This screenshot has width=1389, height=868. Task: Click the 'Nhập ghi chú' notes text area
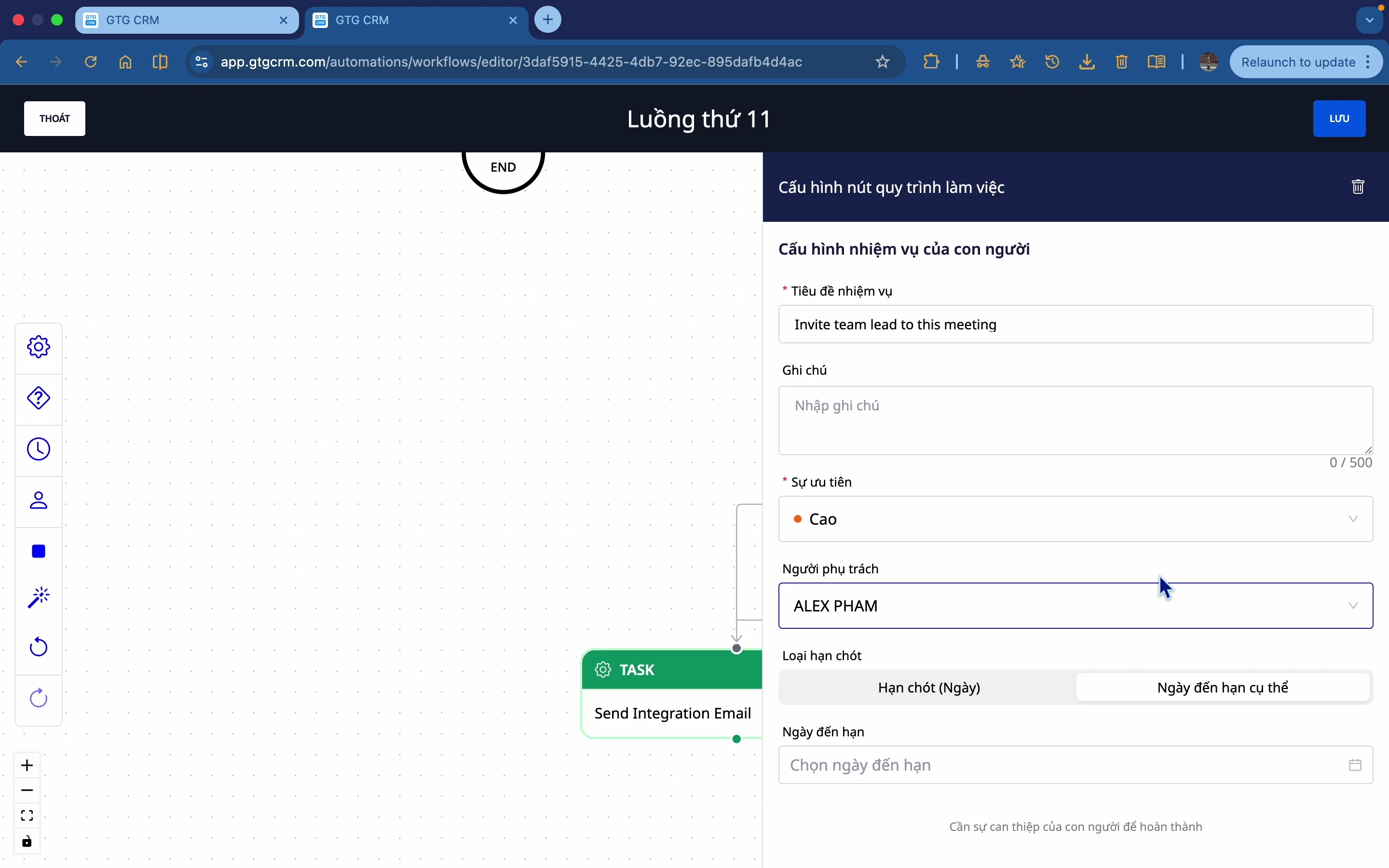tap(1075, 420)
